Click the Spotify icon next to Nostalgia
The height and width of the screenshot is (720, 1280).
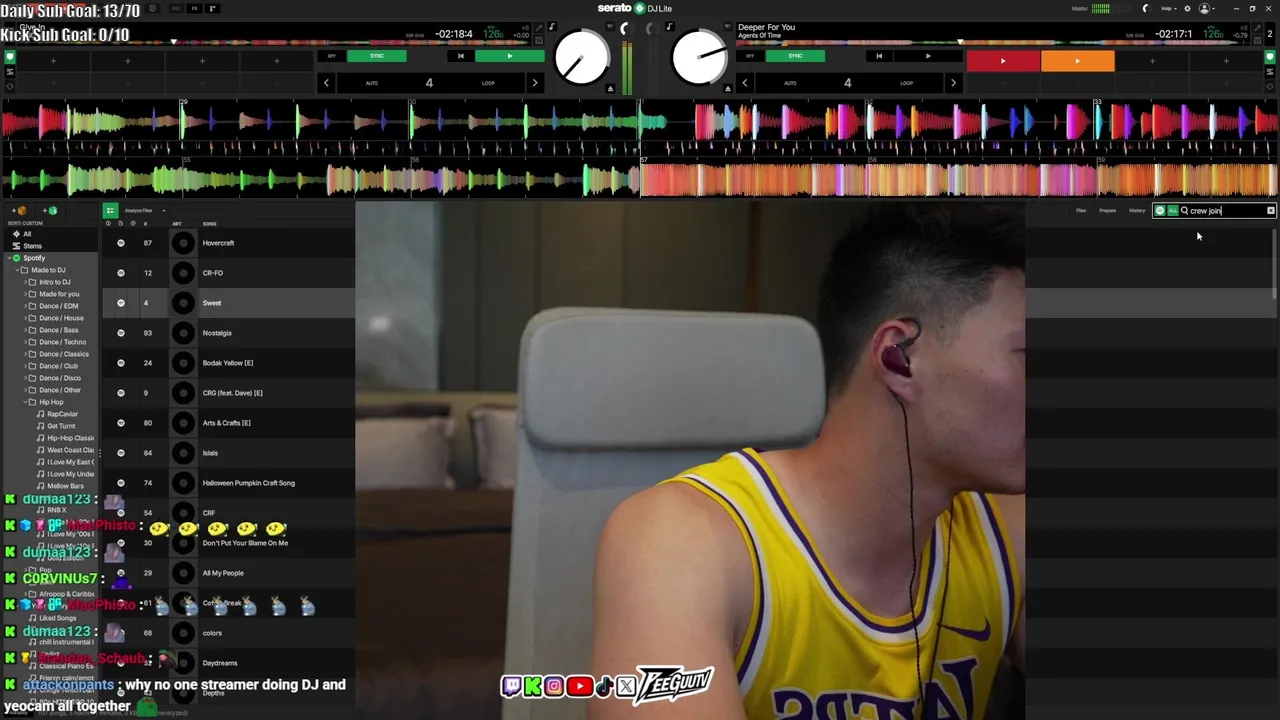click(121, 333)
